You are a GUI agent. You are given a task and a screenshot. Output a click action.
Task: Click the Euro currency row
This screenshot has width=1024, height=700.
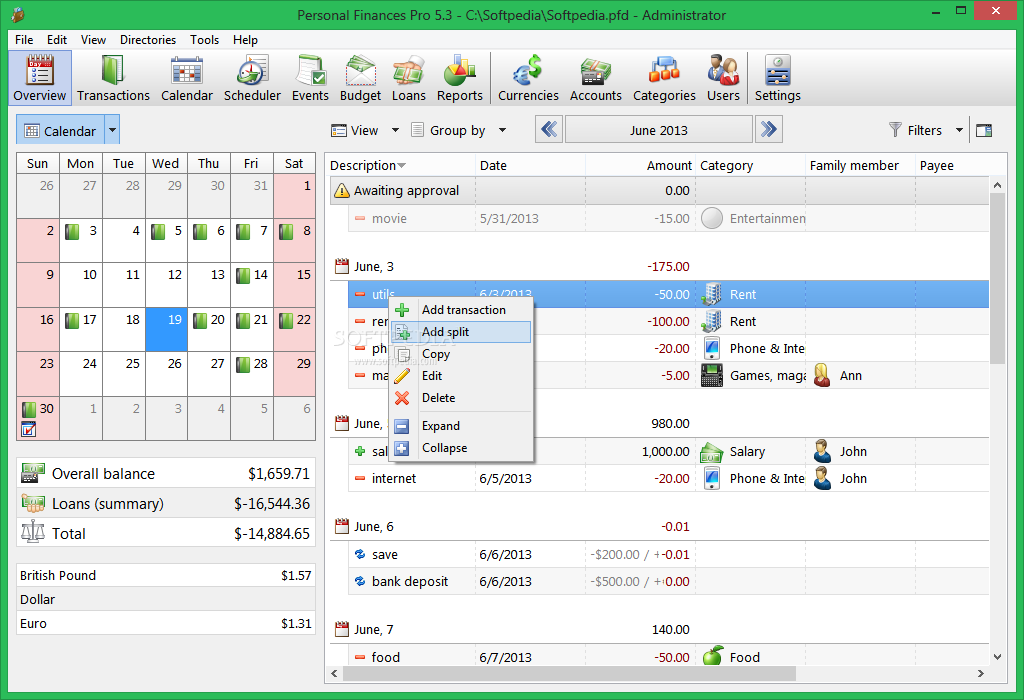(x=166, y=624)
